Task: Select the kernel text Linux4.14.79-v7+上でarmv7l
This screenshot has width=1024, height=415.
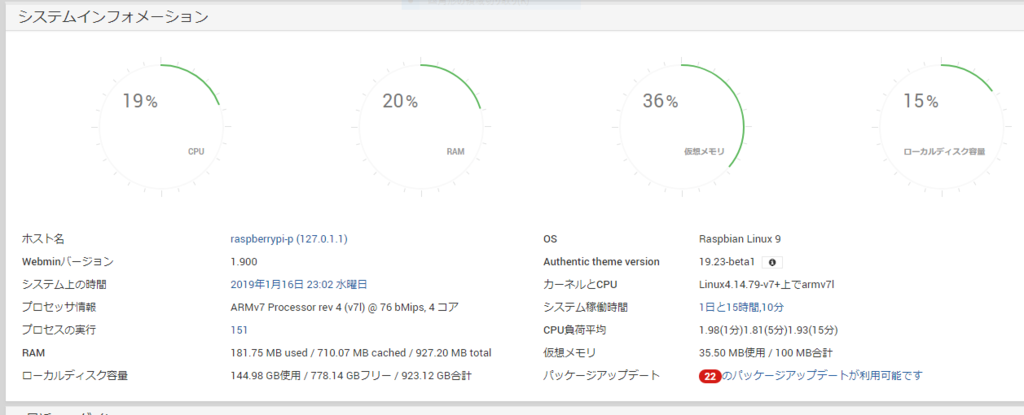Action: pyautogui.click(x=767, y=284)
